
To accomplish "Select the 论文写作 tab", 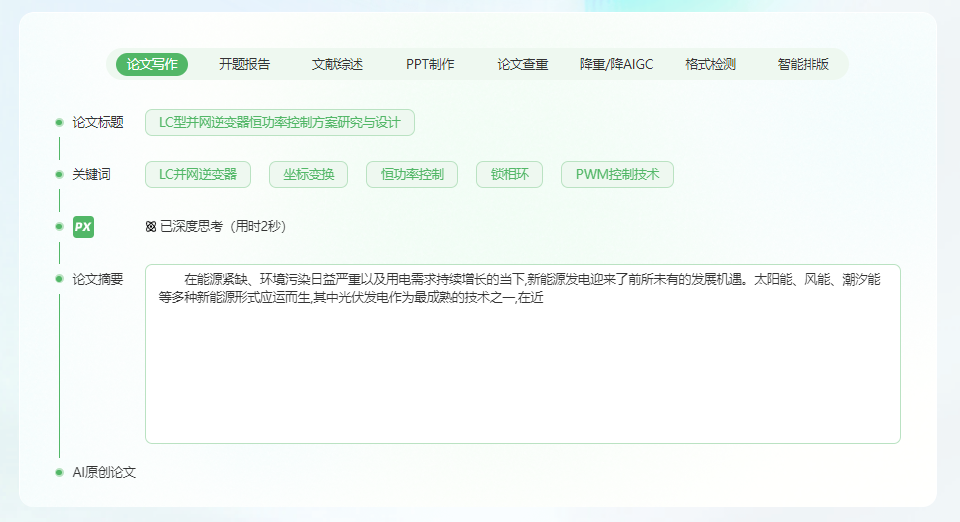I will coord(152,64).
